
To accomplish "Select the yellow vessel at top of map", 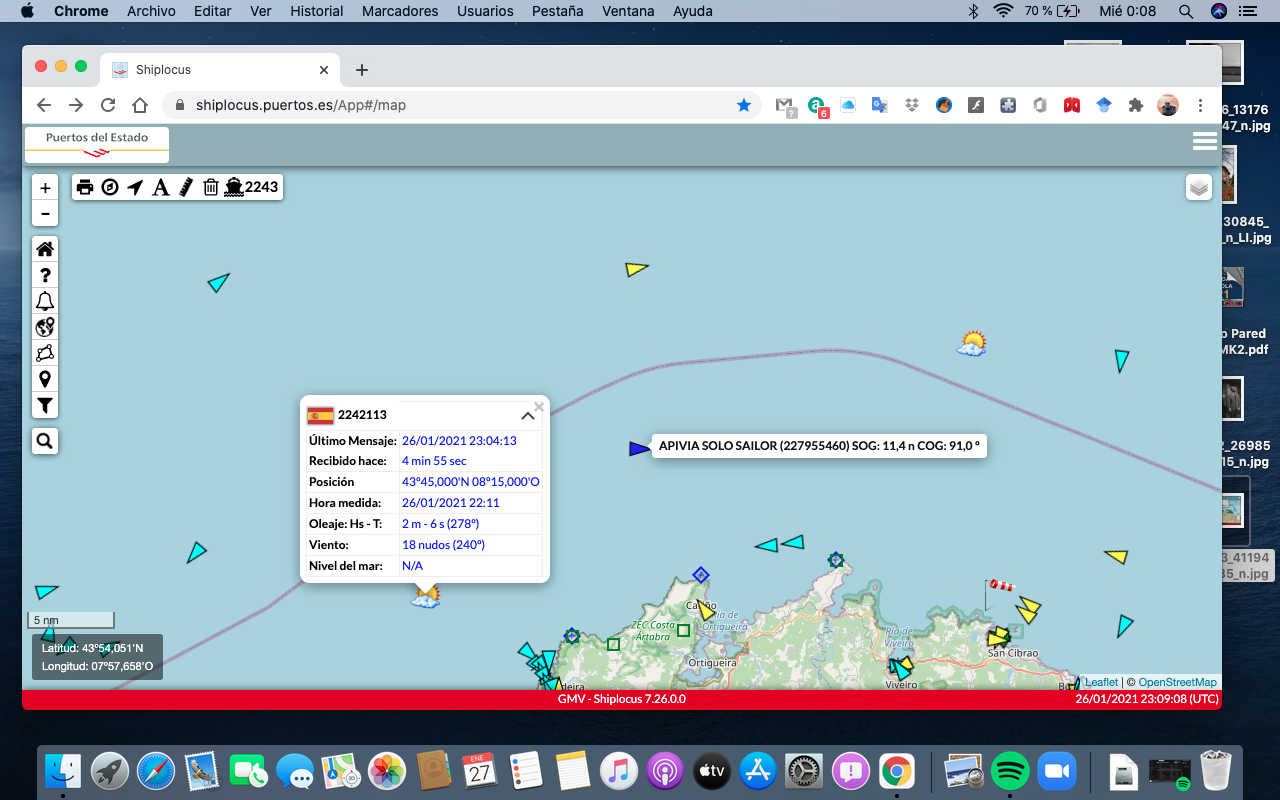I will tap(636, 269).
